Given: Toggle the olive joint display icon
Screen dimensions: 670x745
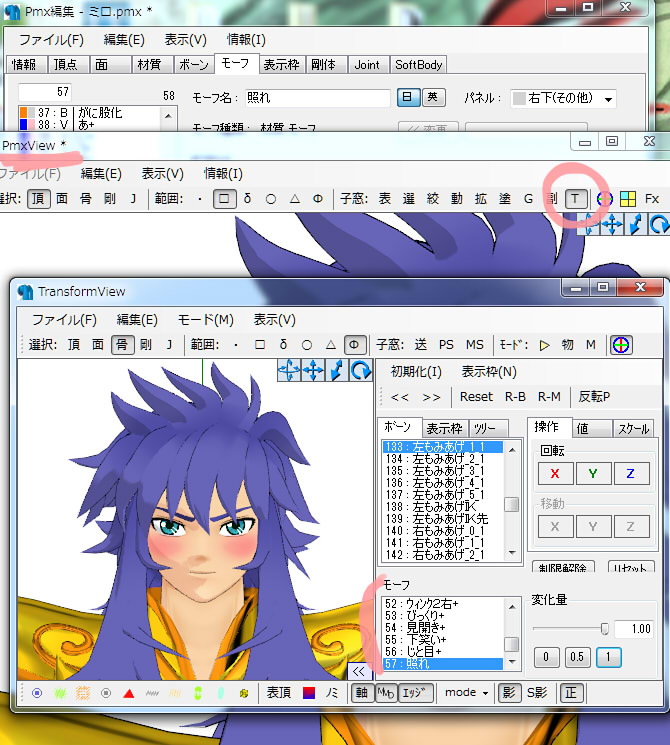Looking at the screenshot, I should pyautogui.click(x=244, y=694).
